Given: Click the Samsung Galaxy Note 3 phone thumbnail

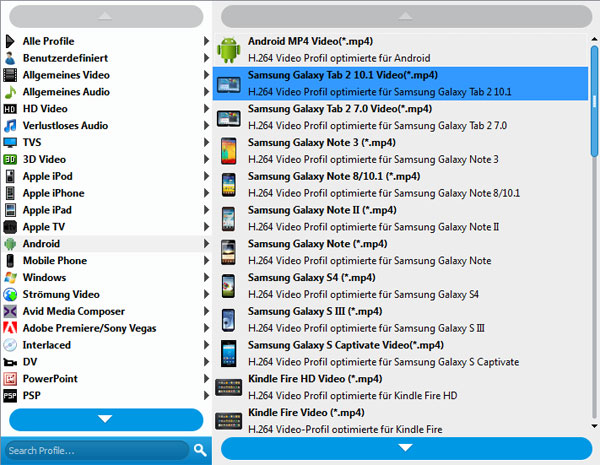Looking at the screenshot, I should point(229,151).
